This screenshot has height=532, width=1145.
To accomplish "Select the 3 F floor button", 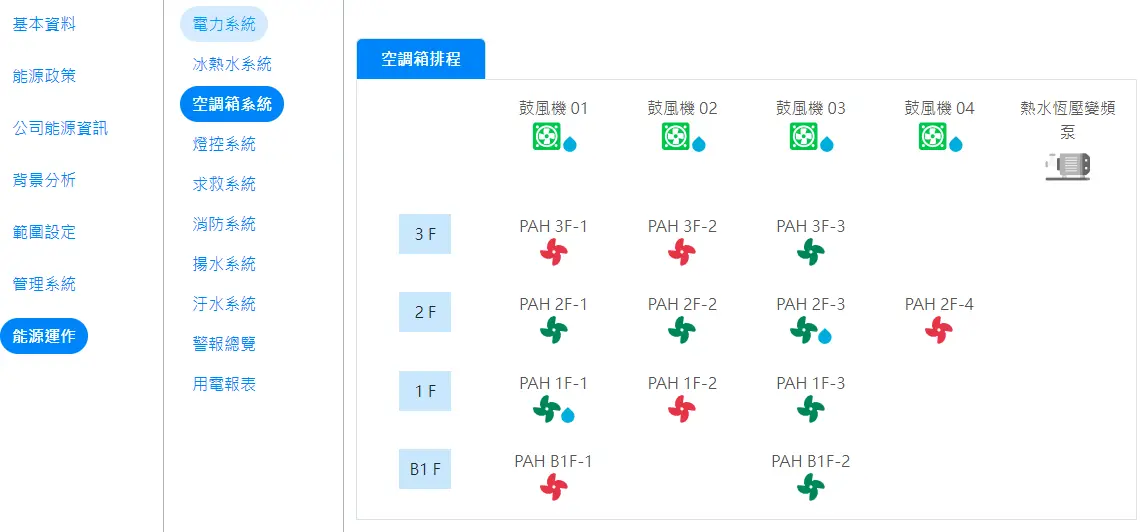I will tap(425, 234).
